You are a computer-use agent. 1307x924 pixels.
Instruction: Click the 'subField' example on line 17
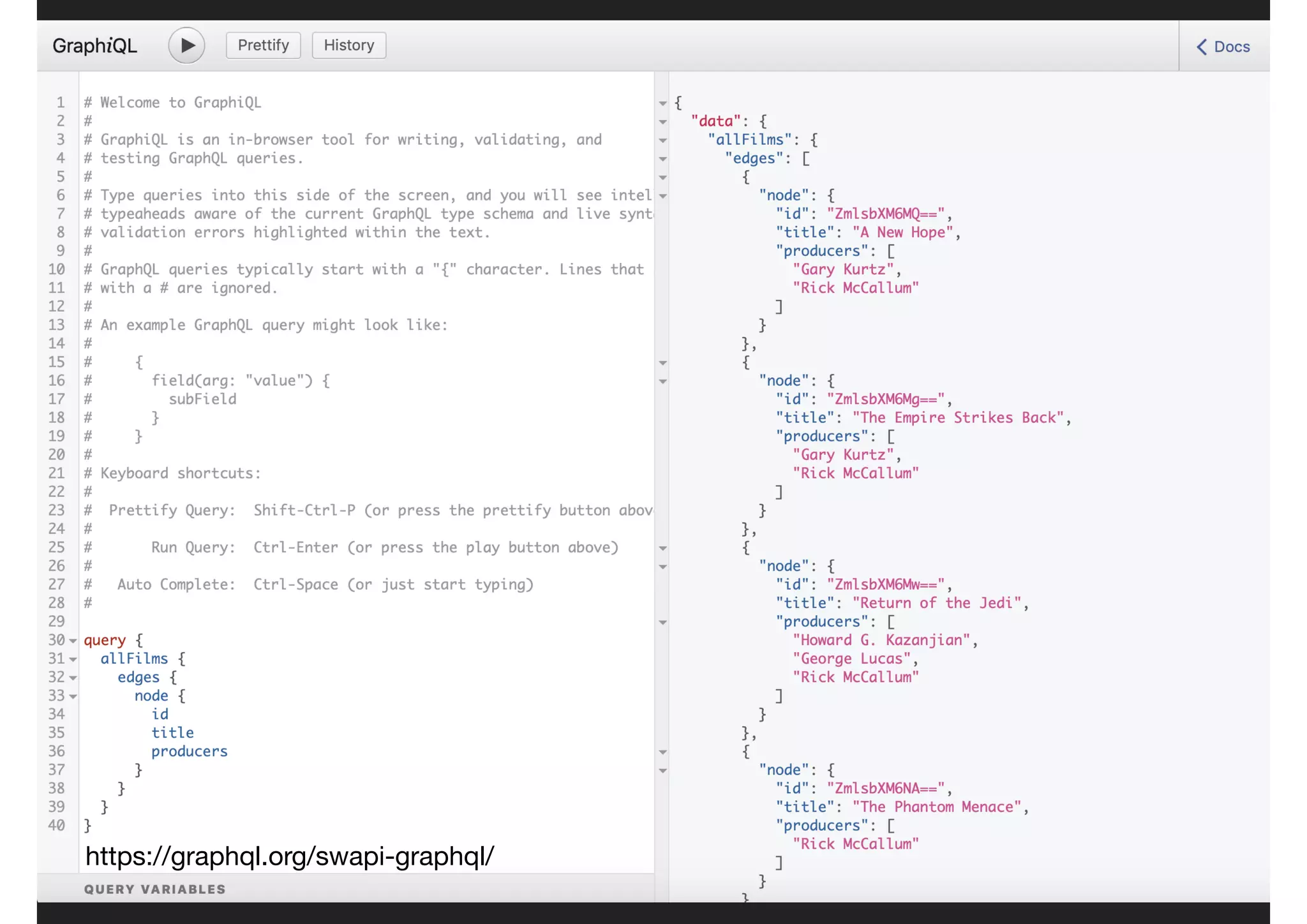(x=202, y=399)
